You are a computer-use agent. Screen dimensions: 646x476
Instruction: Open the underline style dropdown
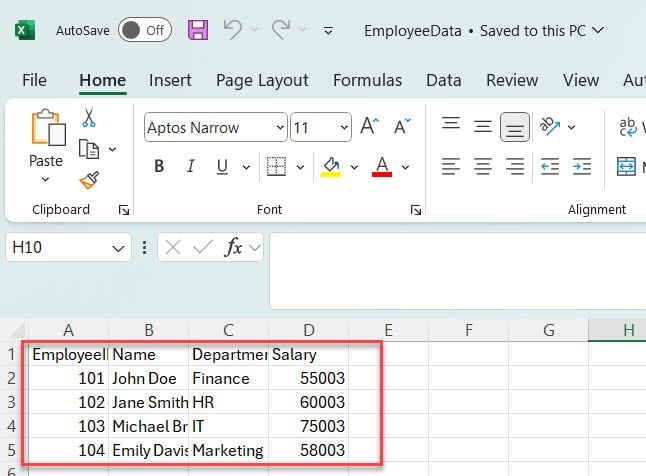246,167
